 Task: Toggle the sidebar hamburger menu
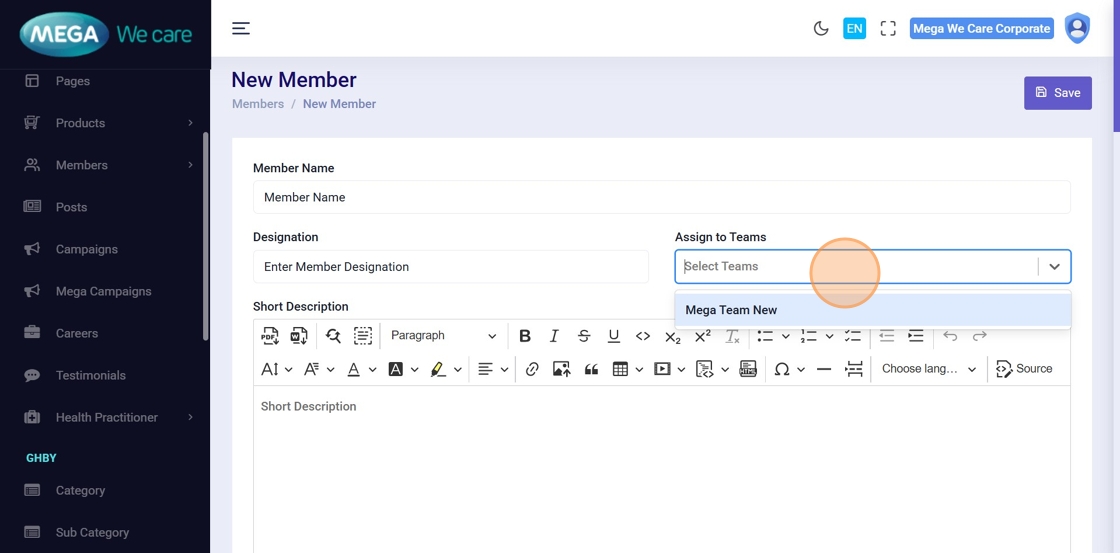(x=241, y=28)
